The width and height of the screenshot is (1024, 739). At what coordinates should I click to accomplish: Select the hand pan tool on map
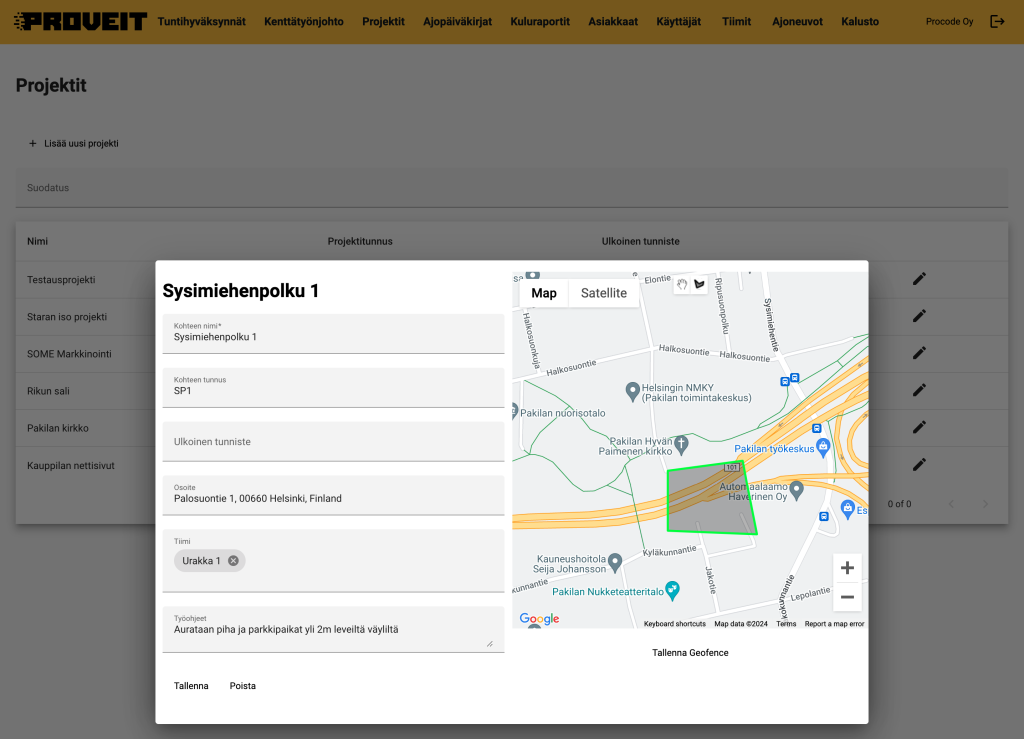pyautogui.click(x=682, y=285)
